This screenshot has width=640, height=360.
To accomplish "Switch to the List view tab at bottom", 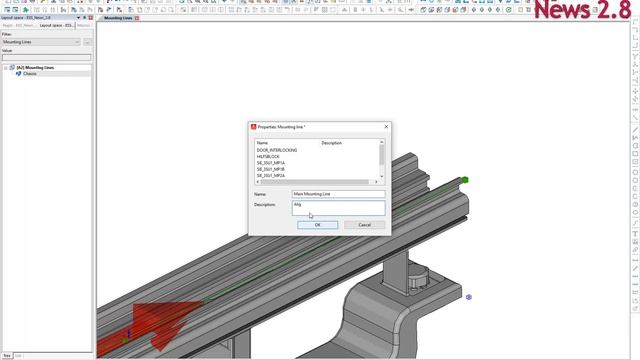I will pos(18,356).
